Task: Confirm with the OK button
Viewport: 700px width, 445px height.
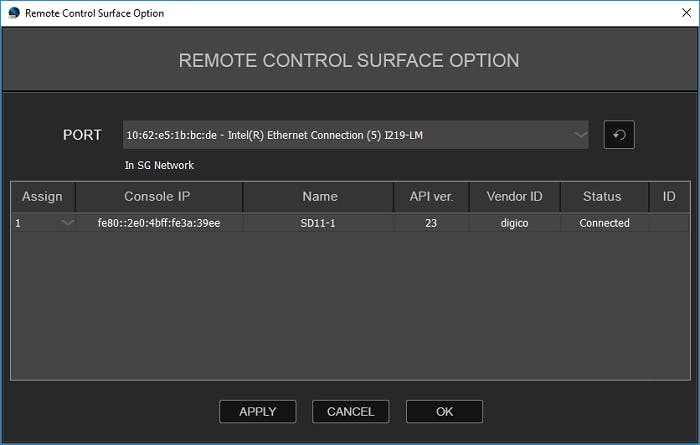Action: pyautogui.click(x=444, y=411)
